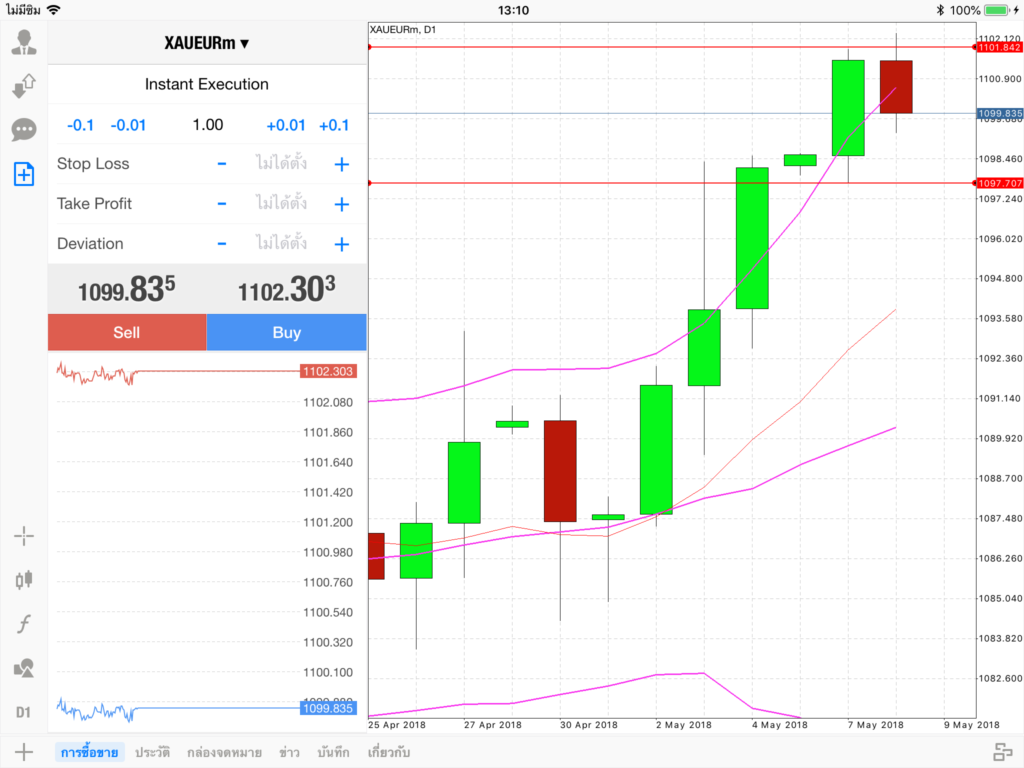Open the trade arrows icon in sidebar
The image size is (1024, 768).
(24, 86)
